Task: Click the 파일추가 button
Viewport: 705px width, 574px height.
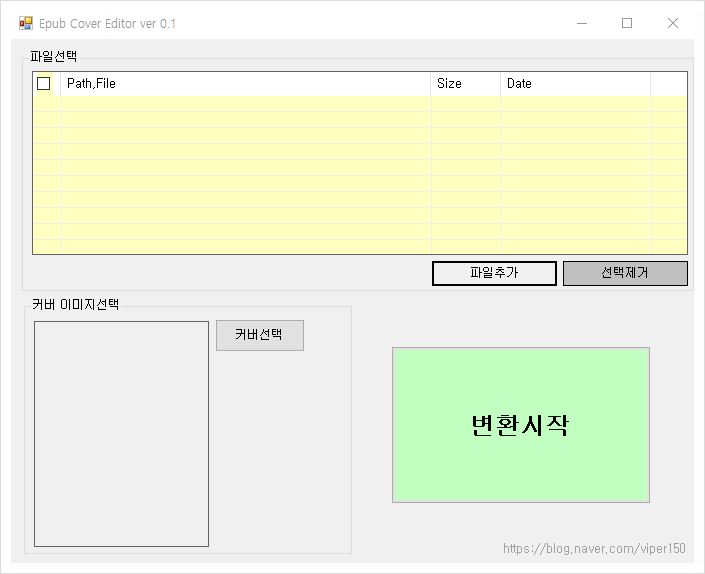Action: pos(494,273)
